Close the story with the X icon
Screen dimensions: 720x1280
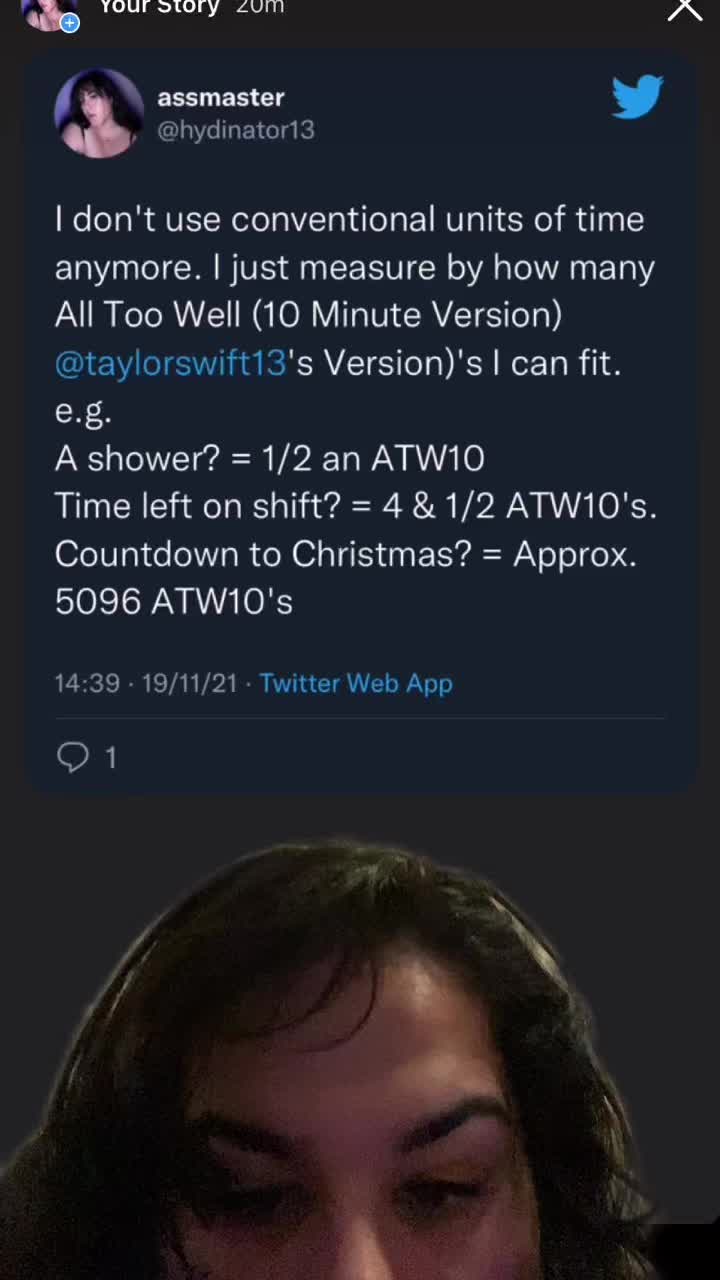pos(685,8)
